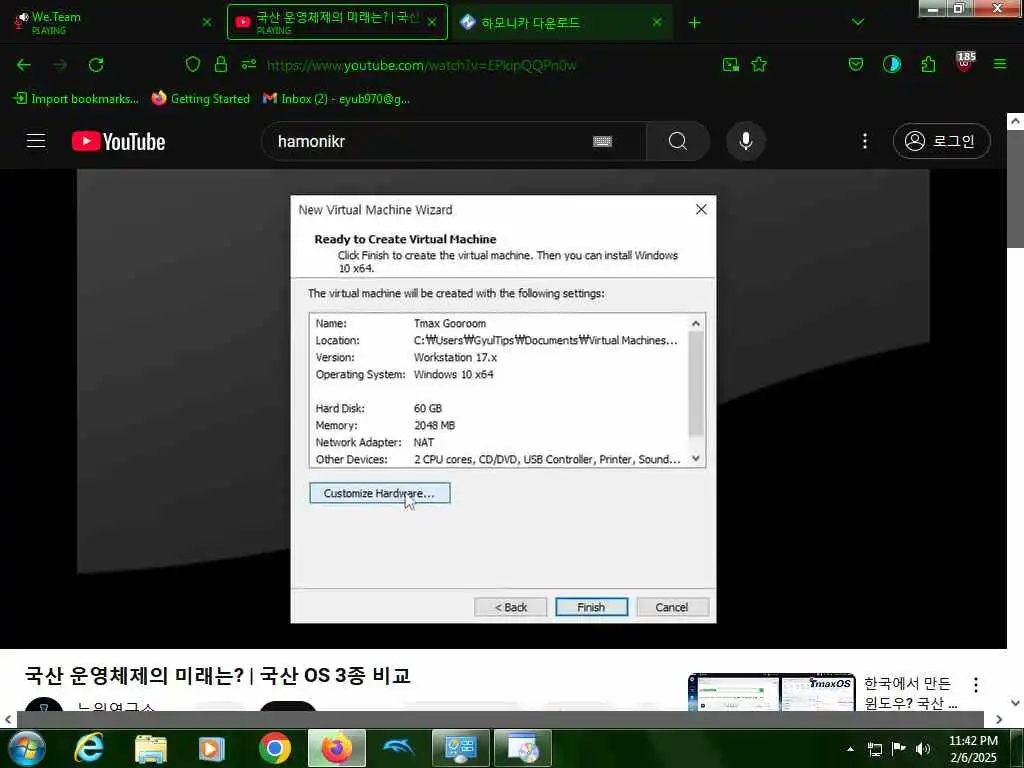This screenshot has height=768, width=1024.
Task: Open the shield tracking protection icon
Action: coord(193,64)
